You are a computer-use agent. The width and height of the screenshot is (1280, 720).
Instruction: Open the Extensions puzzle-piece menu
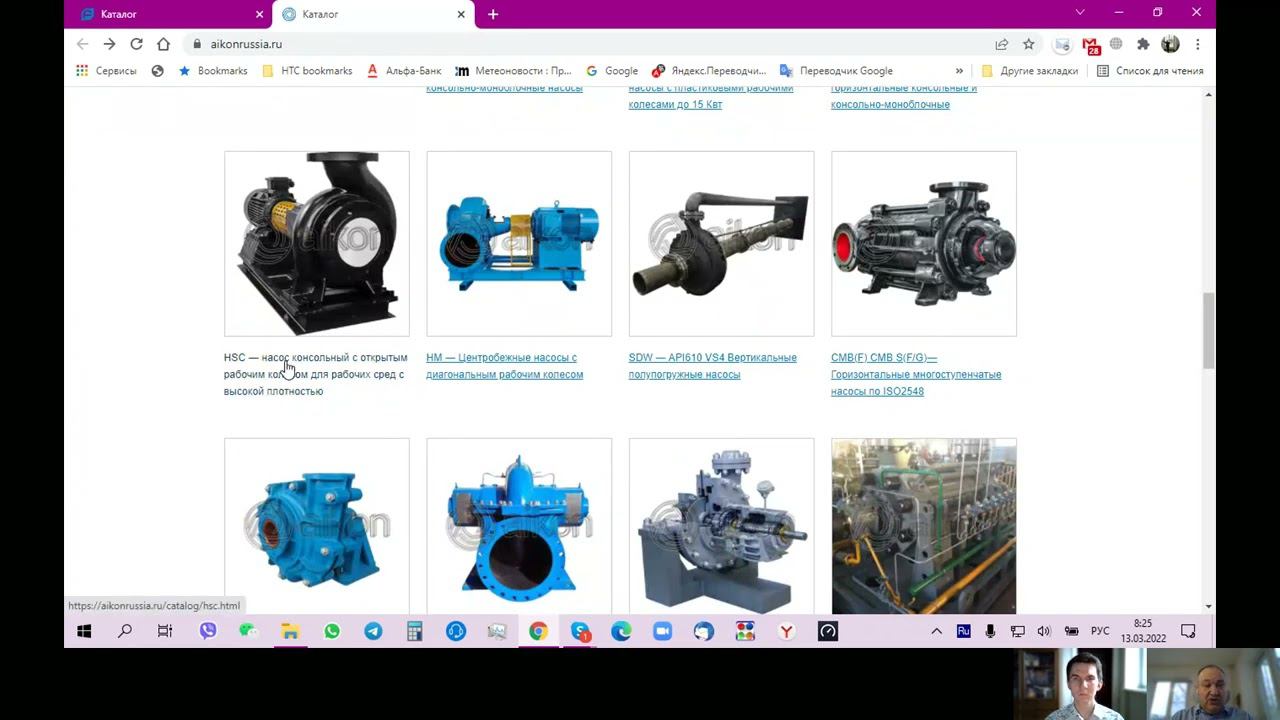(1143, 44)
